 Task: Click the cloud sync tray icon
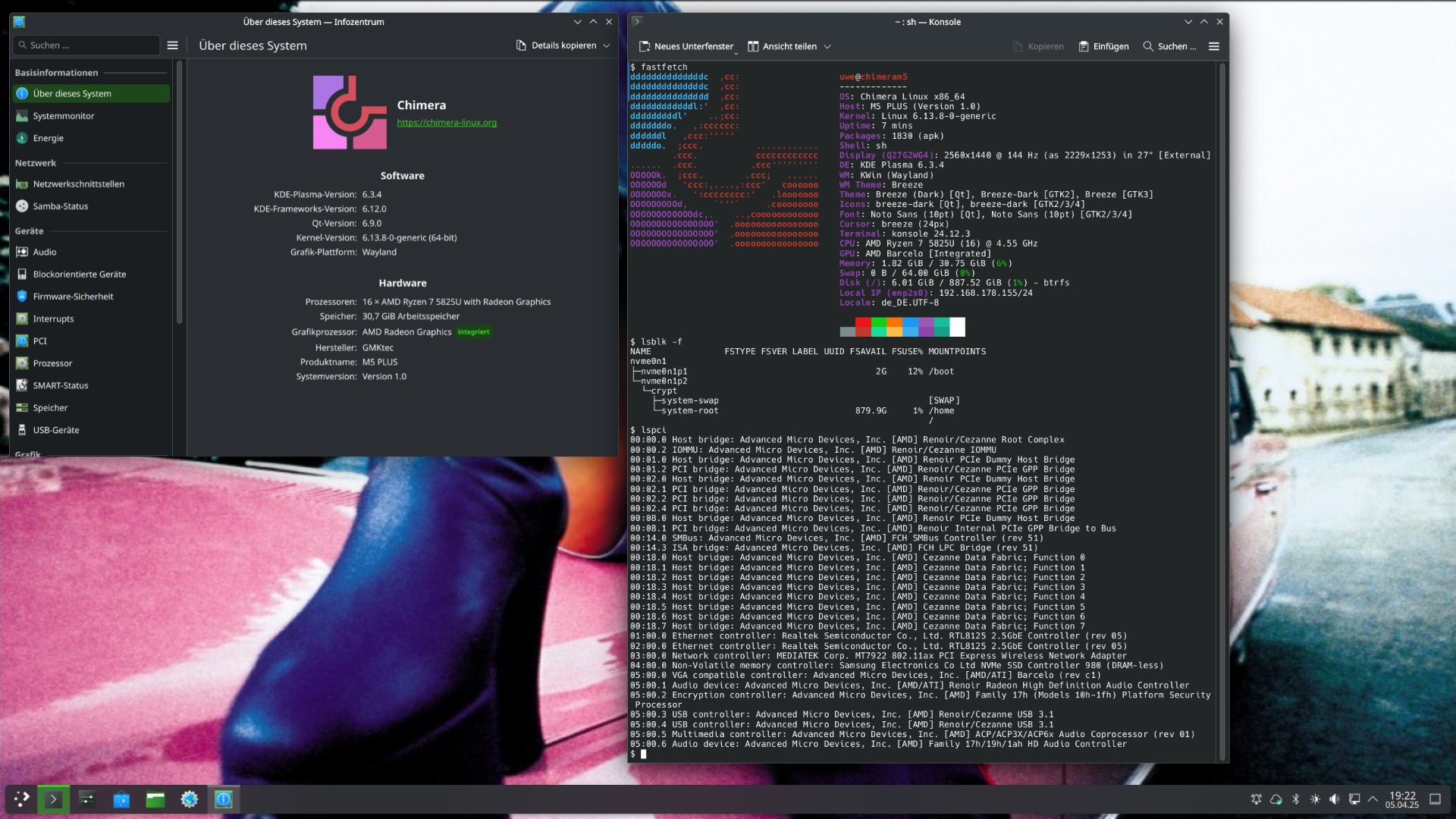coord(1276,799)
